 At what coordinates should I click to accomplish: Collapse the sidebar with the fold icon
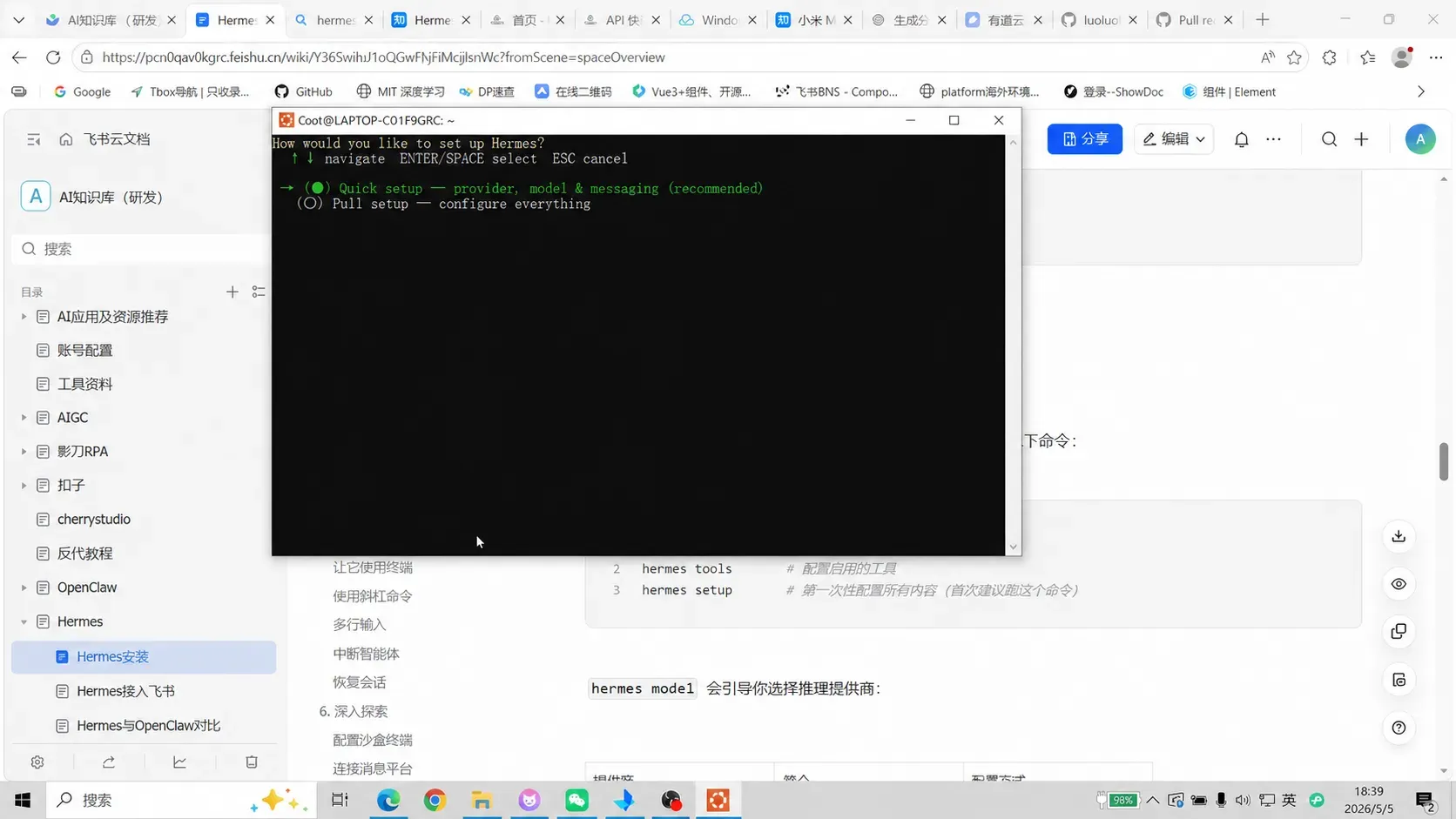point(34,139)
